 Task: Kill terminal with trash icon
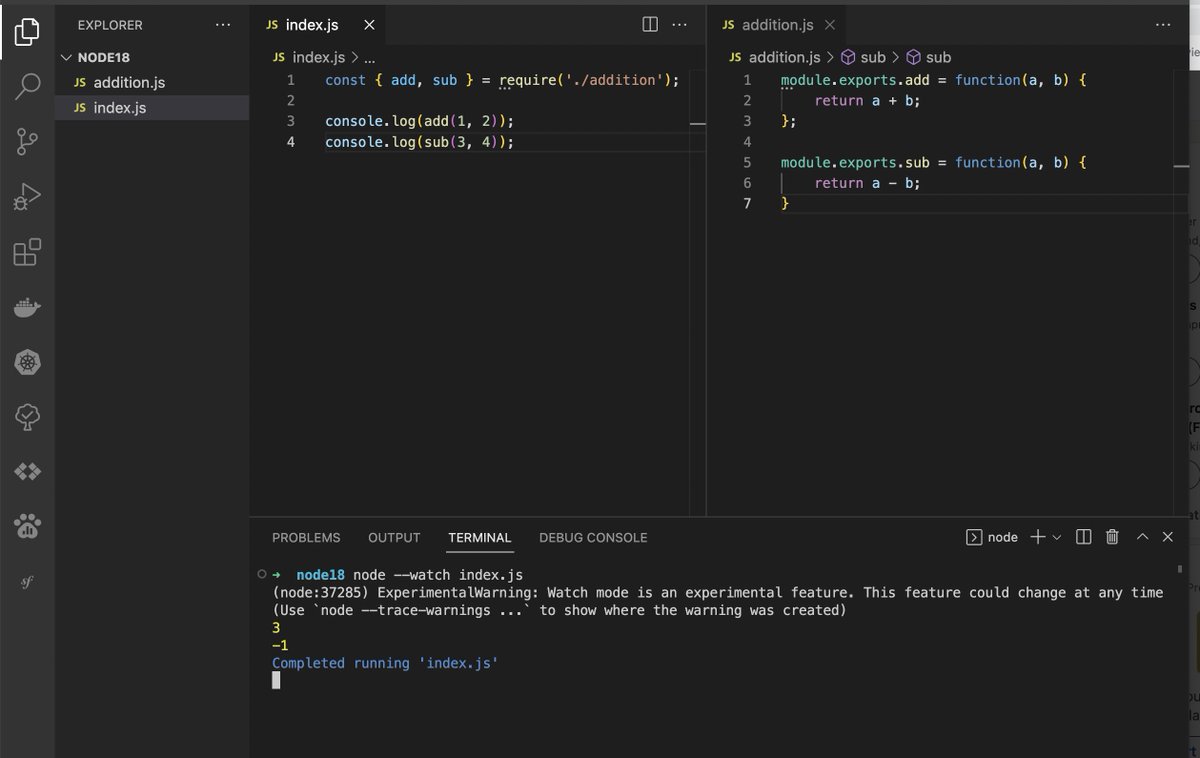1112,537
